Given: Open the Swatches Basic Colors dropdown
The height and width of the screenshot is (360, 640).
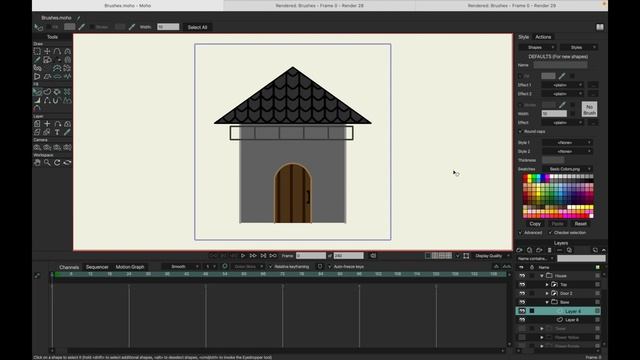Looking at the screenshot, I should [x=567, y=169].
